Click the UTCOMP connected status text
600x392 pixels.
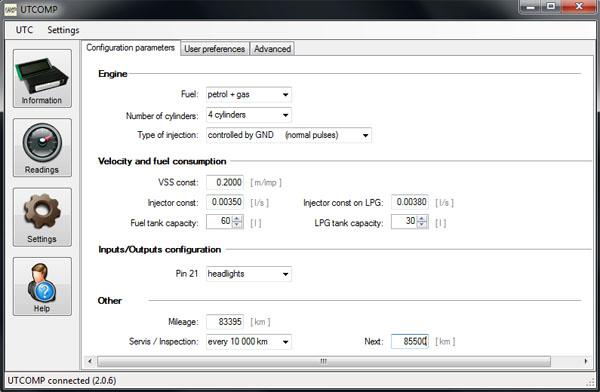coord(62,381)
